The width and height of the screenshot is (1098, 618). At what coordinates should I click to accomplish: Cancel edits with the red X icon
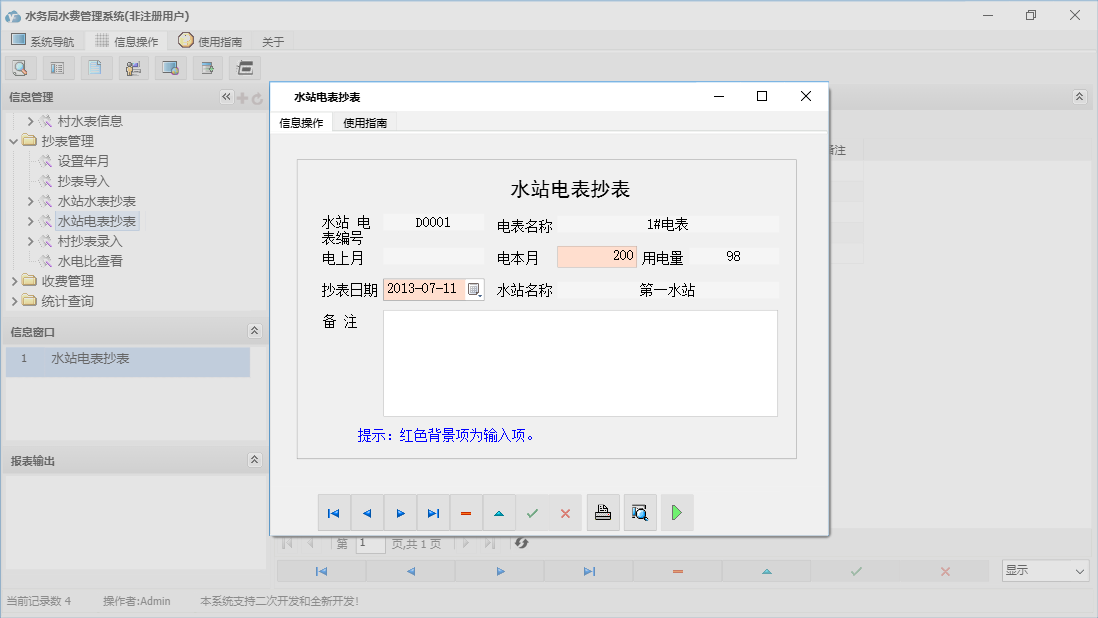565,512
